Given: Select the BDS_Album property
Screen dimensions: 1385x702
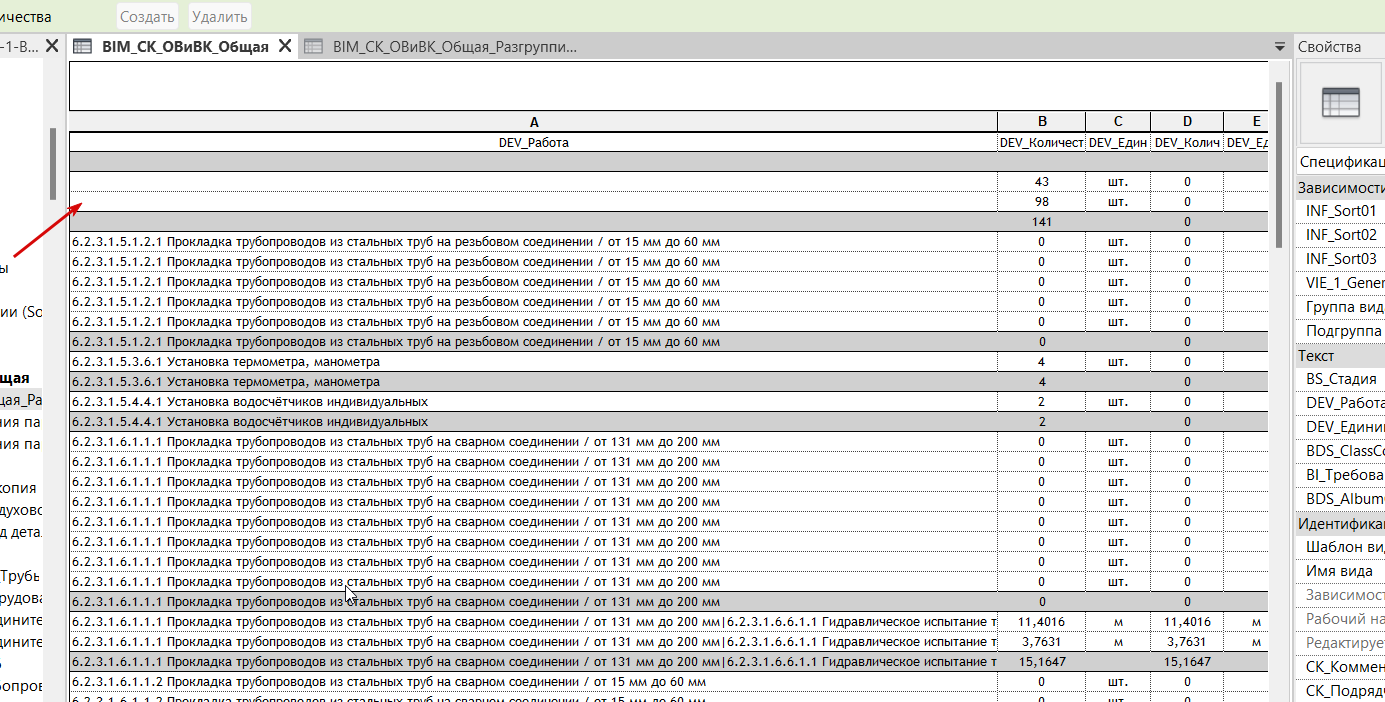Looking at the screenshot, I should (x=1341, y=499).
